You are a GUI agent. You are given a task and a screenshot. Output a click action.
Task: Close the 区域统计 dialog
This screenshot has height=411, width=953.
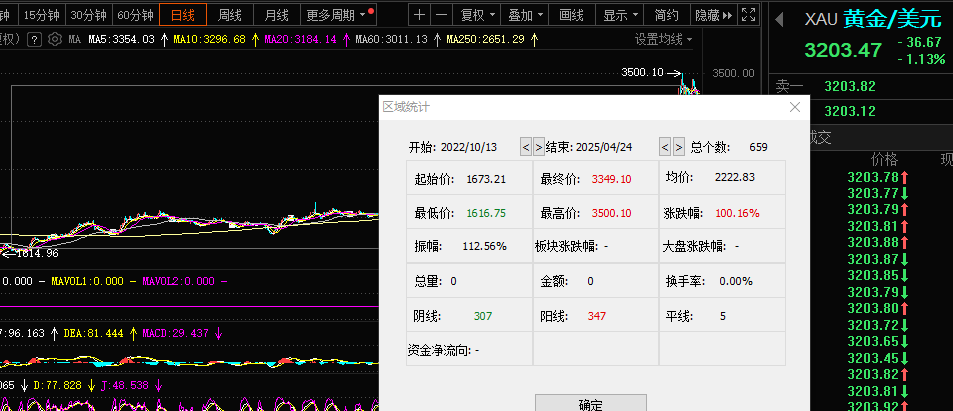[794, 107]
